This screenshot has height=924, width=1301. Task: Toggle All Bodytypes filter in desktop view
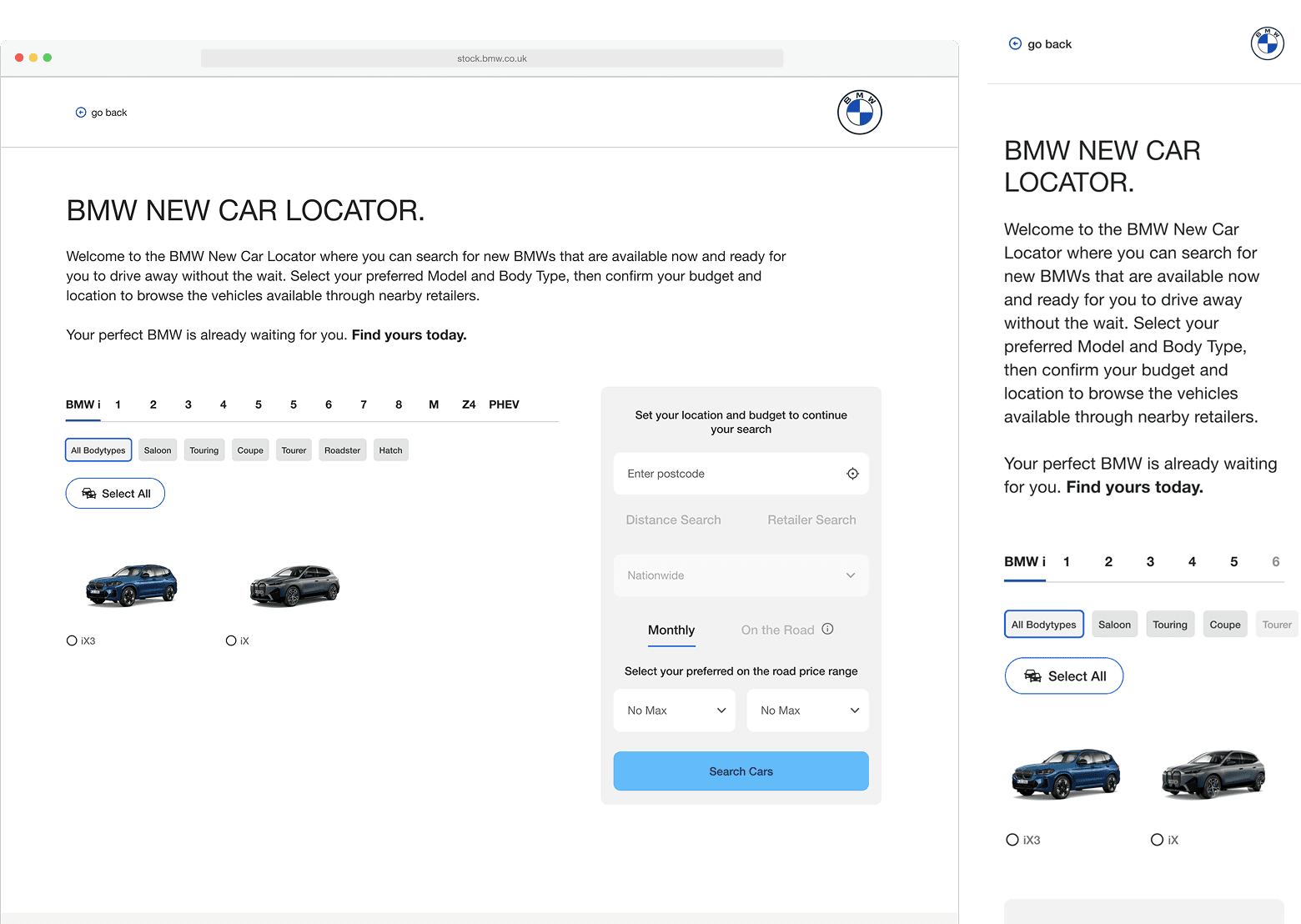point(98,450)
